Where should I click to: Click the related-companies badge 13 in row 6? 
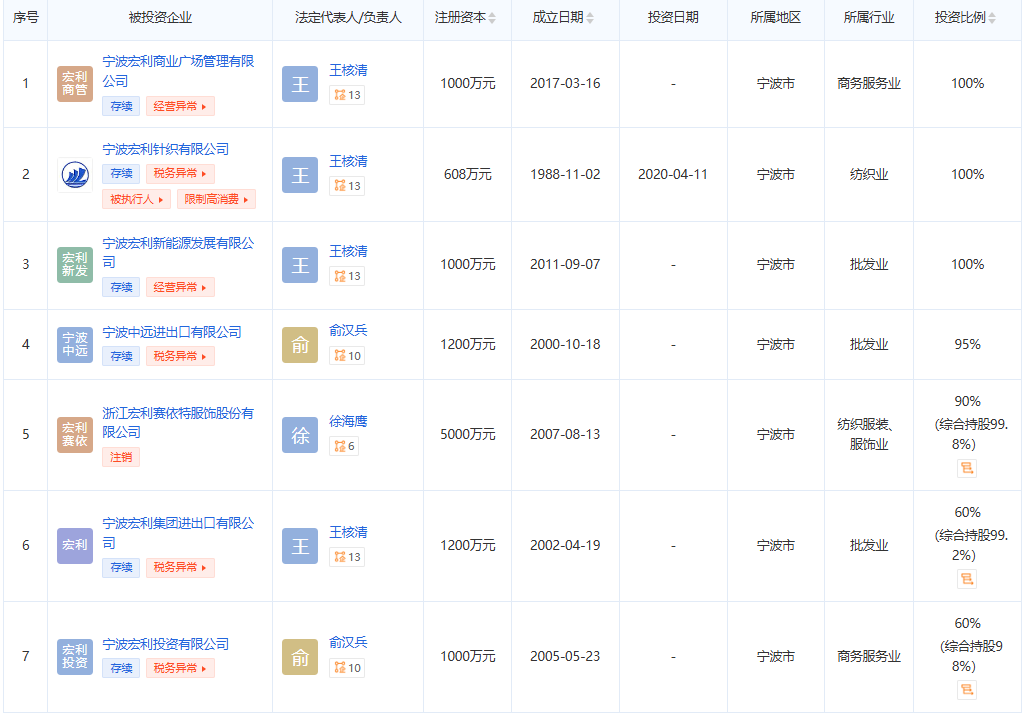347,557
